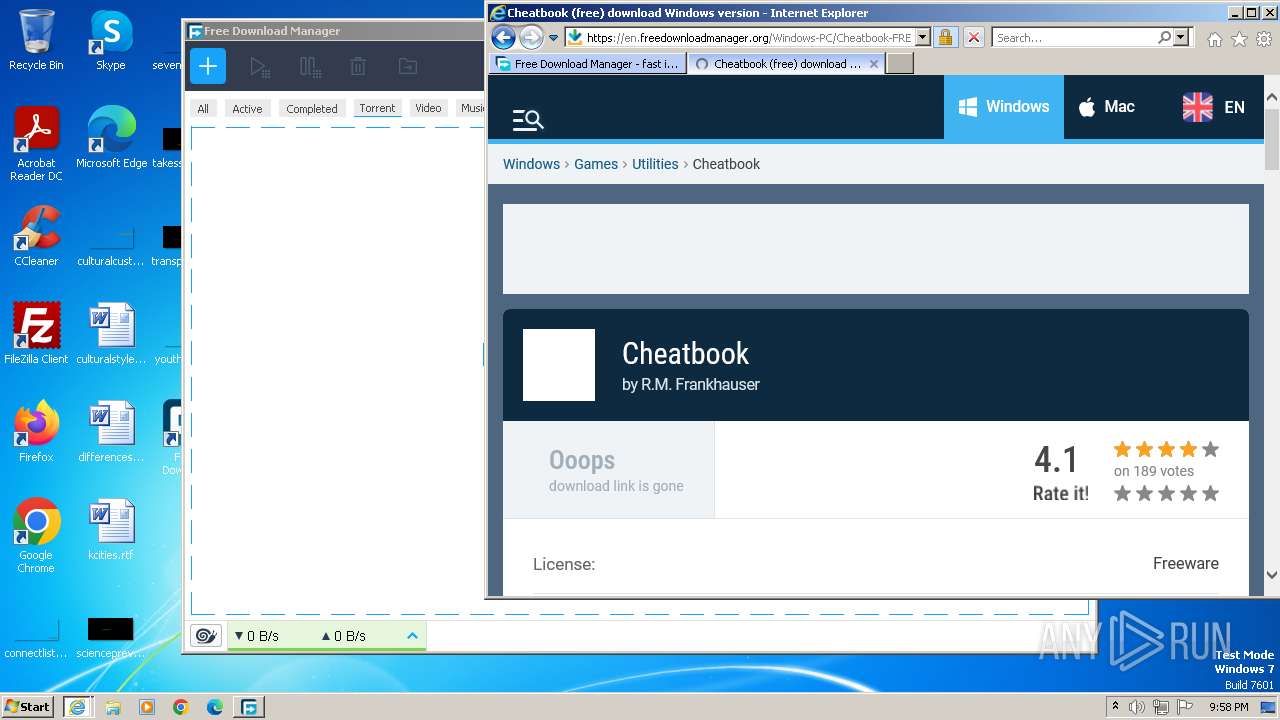Go back in Internet Explorer
The width and height of the screenshot is (1280, 720).
[x=503, y=38]
